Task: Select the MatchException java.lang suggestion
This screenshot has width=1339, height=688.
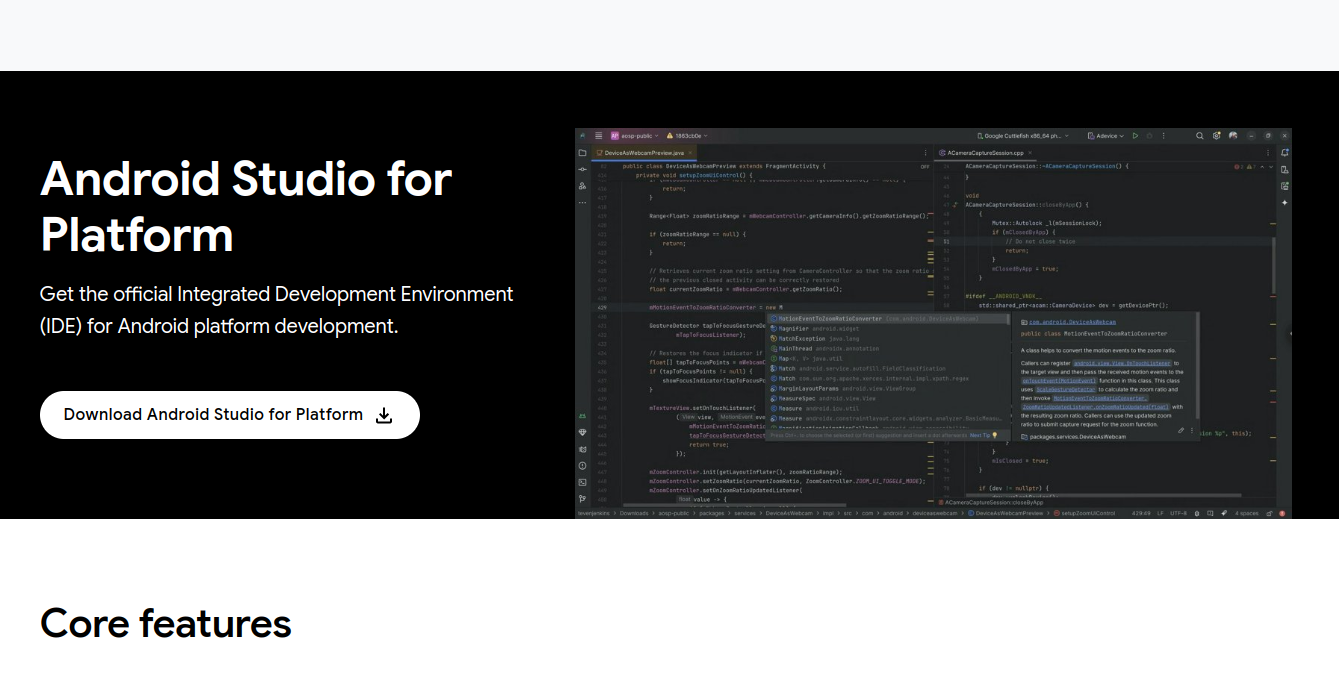Action: tap(888, 339)
